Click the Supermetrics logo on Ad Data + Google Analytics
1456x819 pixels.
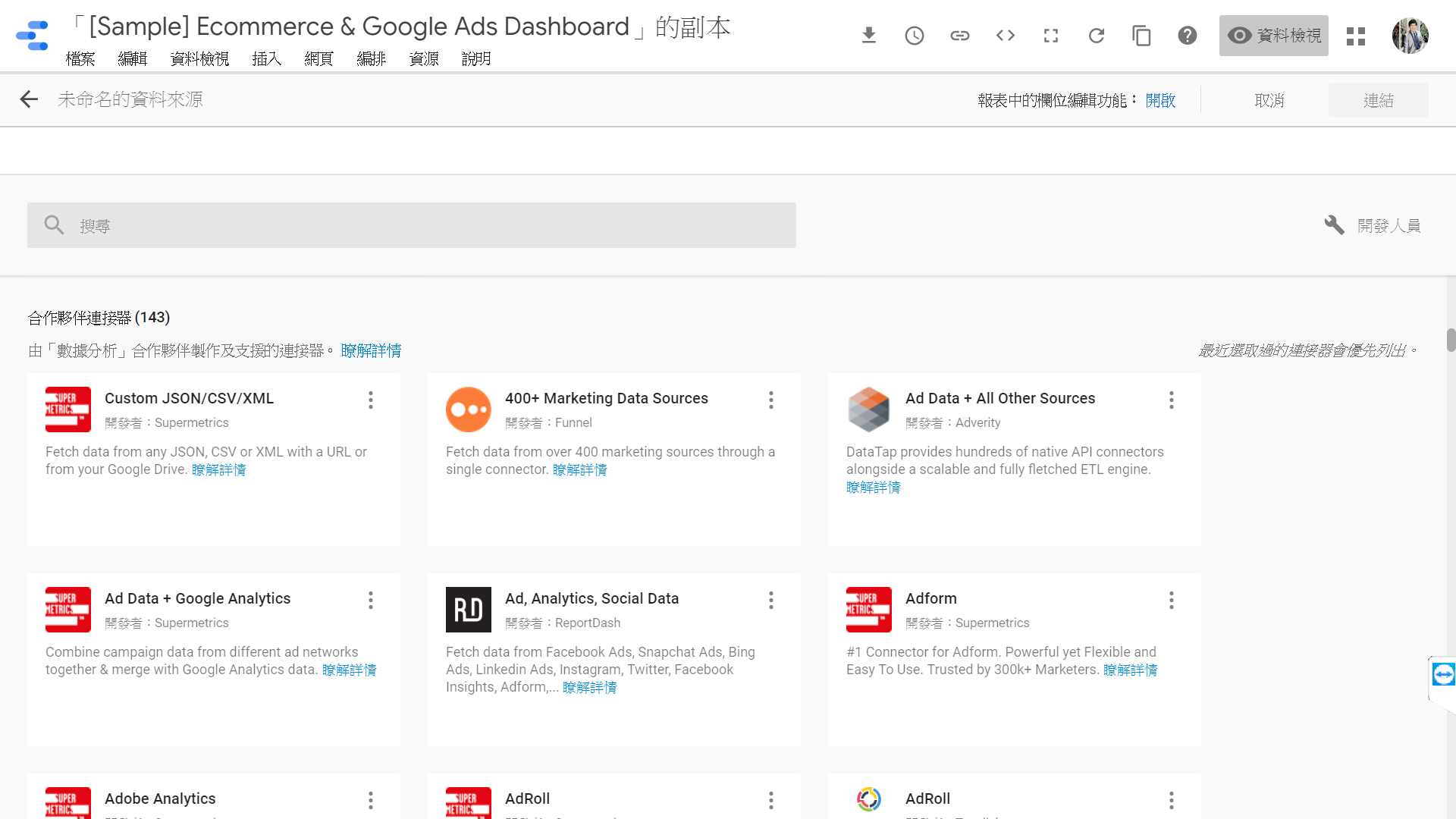(68, 610)
